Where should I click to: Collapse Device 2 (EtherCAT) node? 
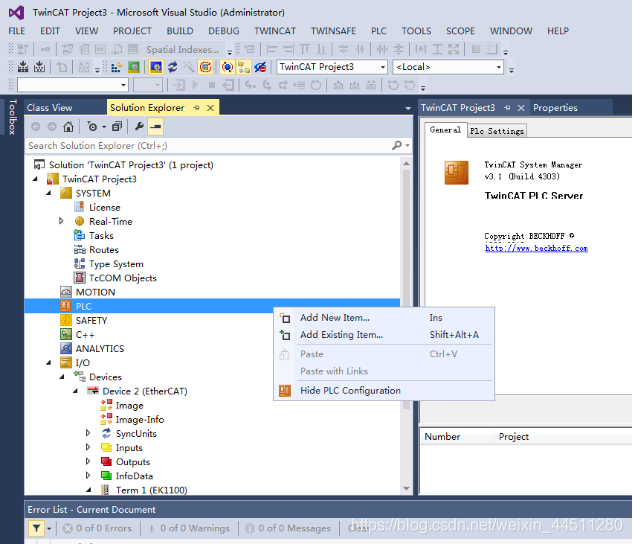pos(75,391)
